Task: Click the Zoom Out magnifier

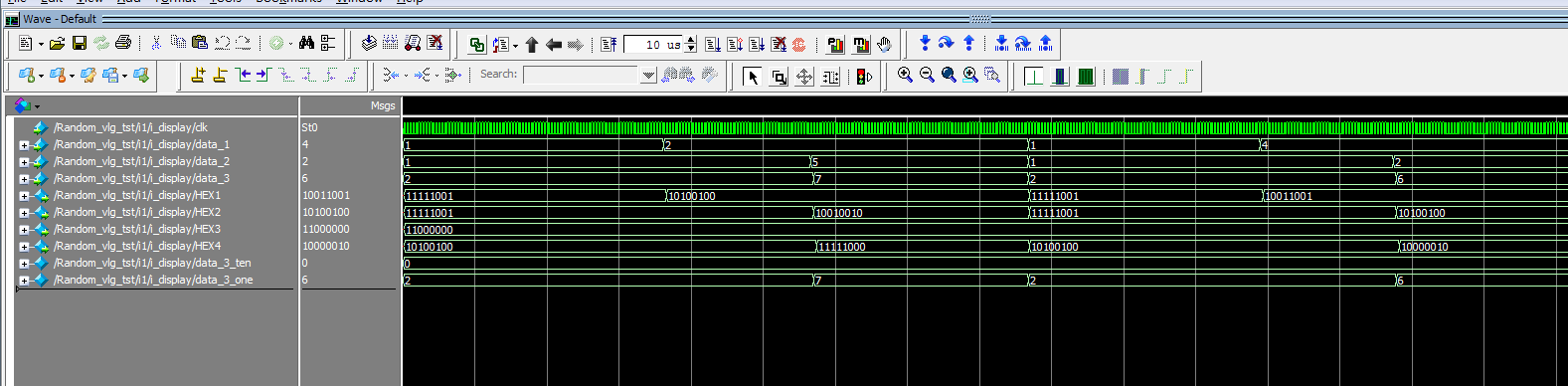Action: coord(927,76)
